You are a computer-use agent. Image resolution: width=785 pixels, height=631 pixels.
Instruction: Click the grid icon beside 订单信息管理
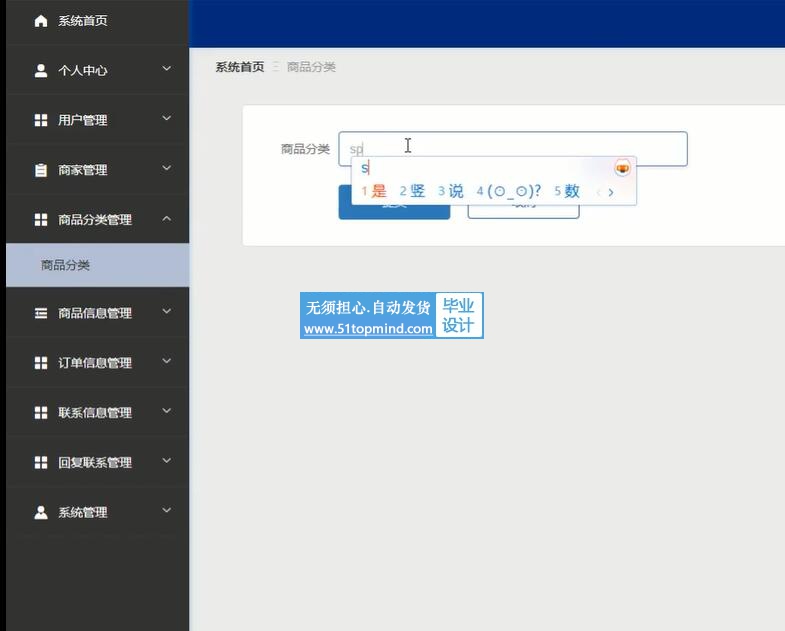(41, 363)
